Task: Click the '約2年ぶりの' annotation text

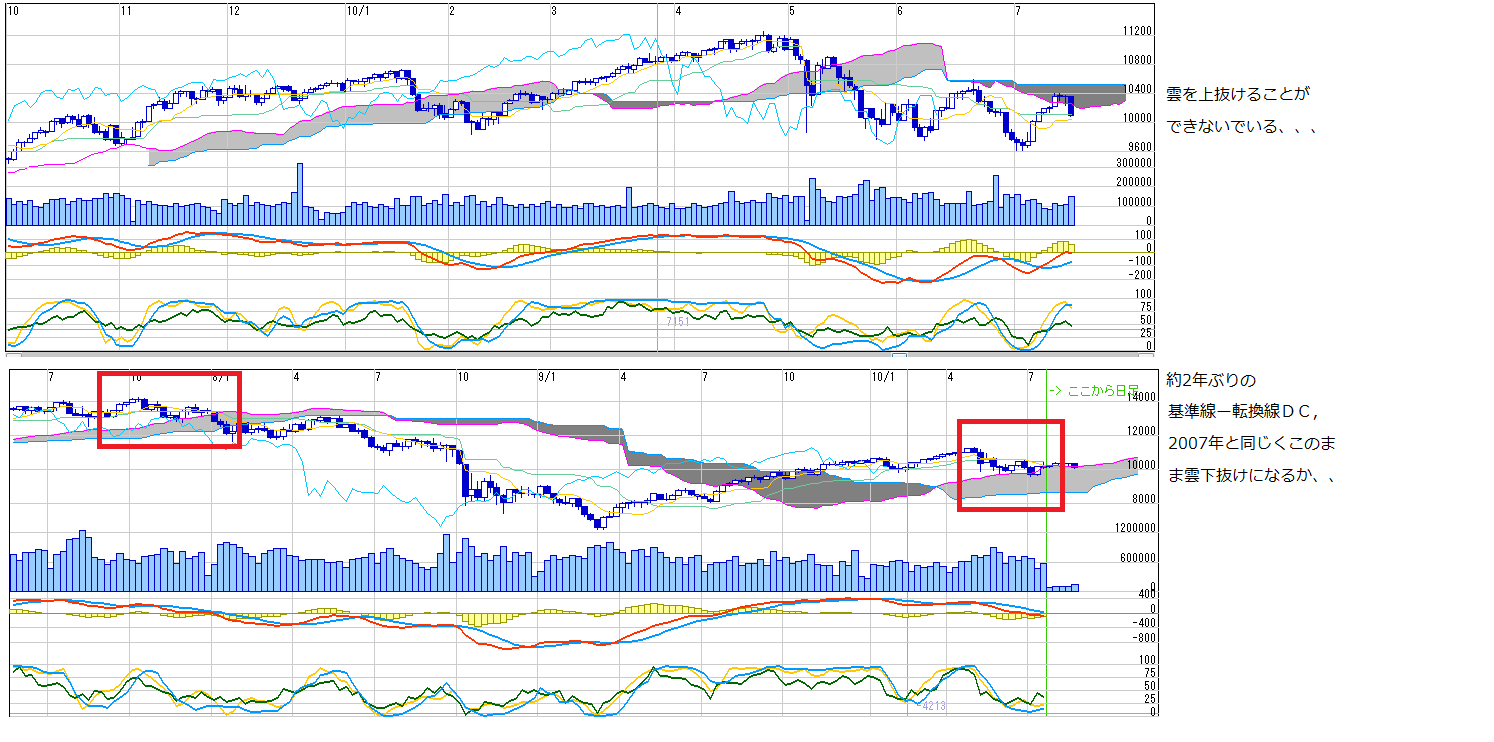Action: (1210, 381)
